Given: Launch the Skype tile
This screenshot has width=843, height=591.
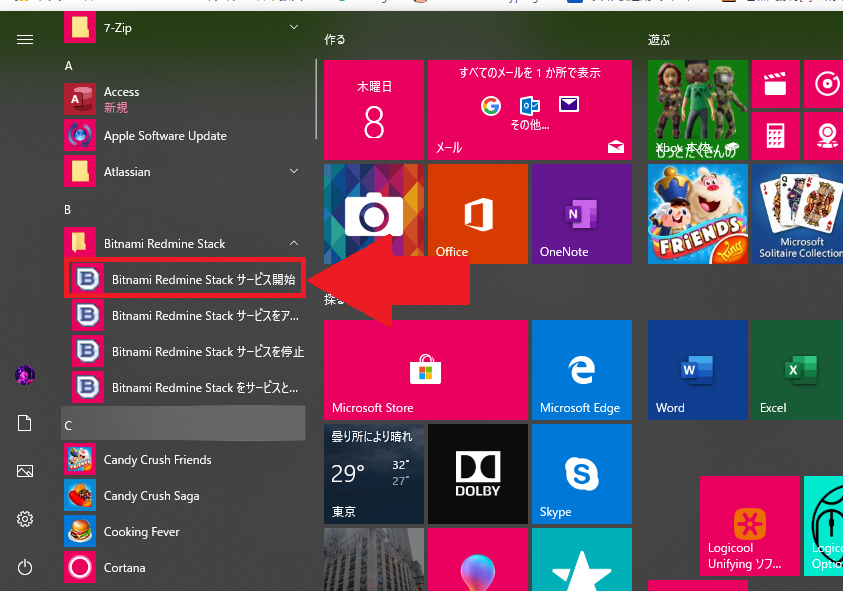Looking at the screenshot, I should (582, 474).
